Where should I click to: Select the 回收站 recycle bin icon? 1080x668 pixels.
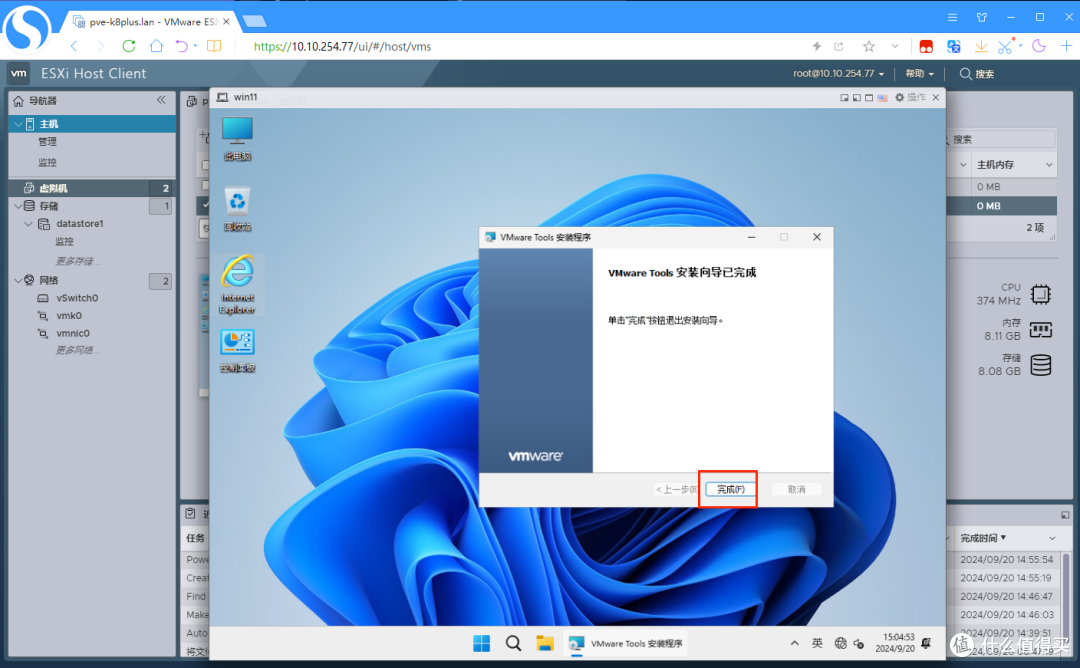(x=237, y=209)
